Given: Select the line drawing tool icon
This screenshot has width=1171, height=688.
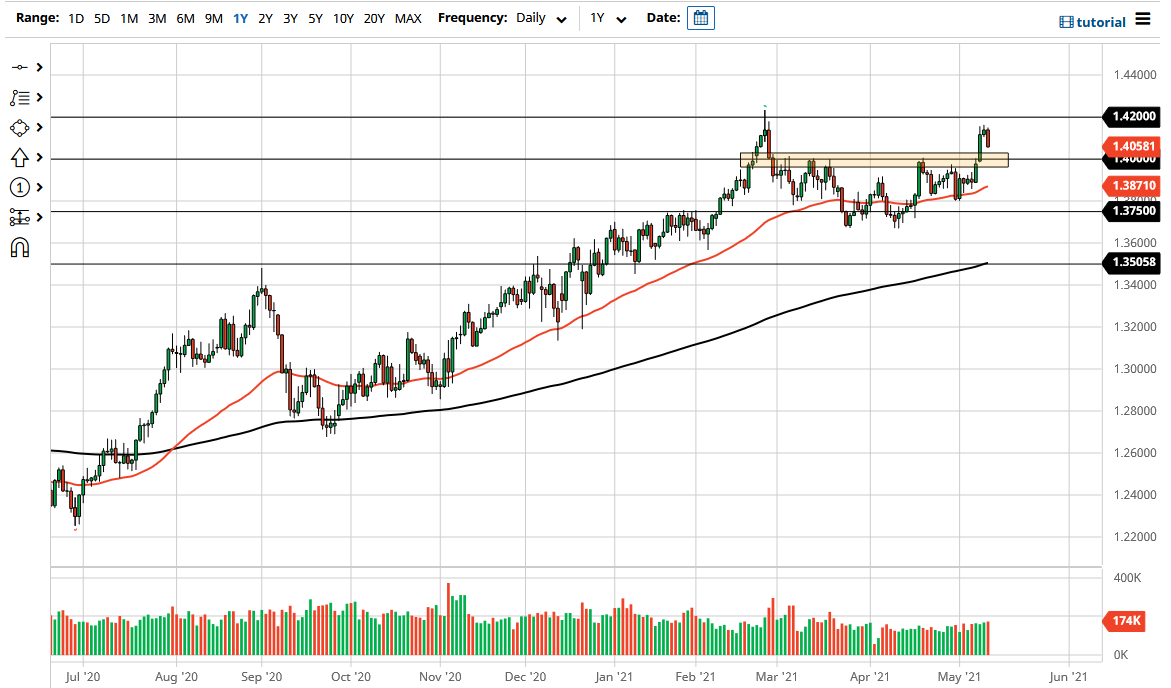Looking at the screenshot, I should click(x=19, y=67).
